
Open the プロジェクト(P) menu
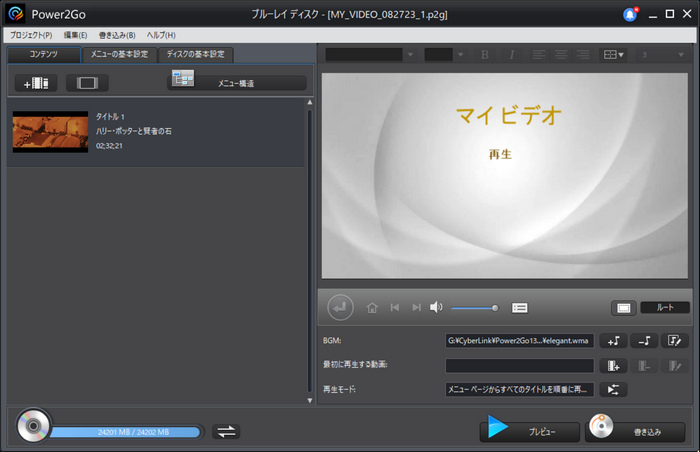point(31,35)
